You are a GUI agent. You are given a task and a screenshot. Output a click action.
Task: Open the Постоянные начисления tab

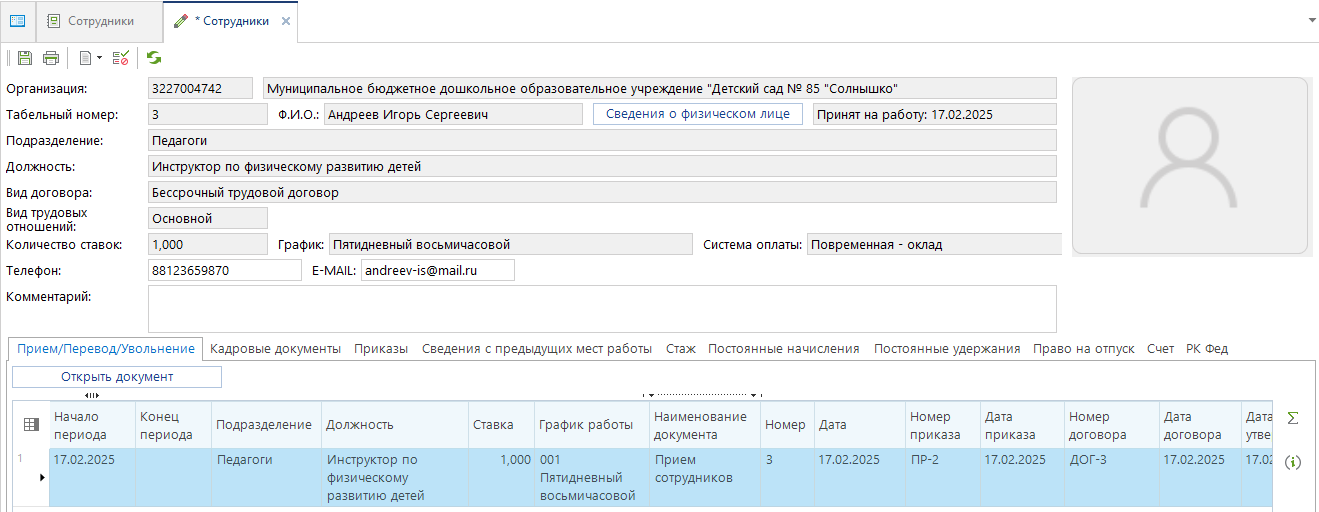[783, 349]
